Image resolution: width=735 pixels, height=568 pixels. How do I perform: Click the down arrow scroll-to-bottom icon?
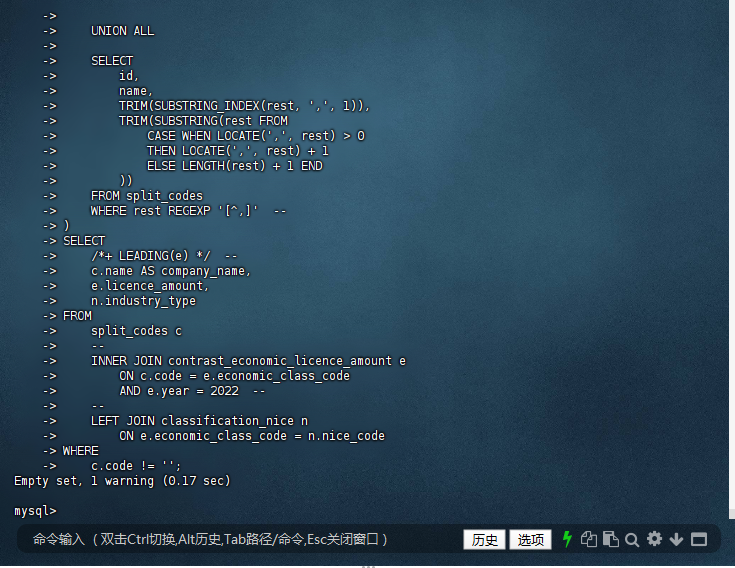pos(676,540)
